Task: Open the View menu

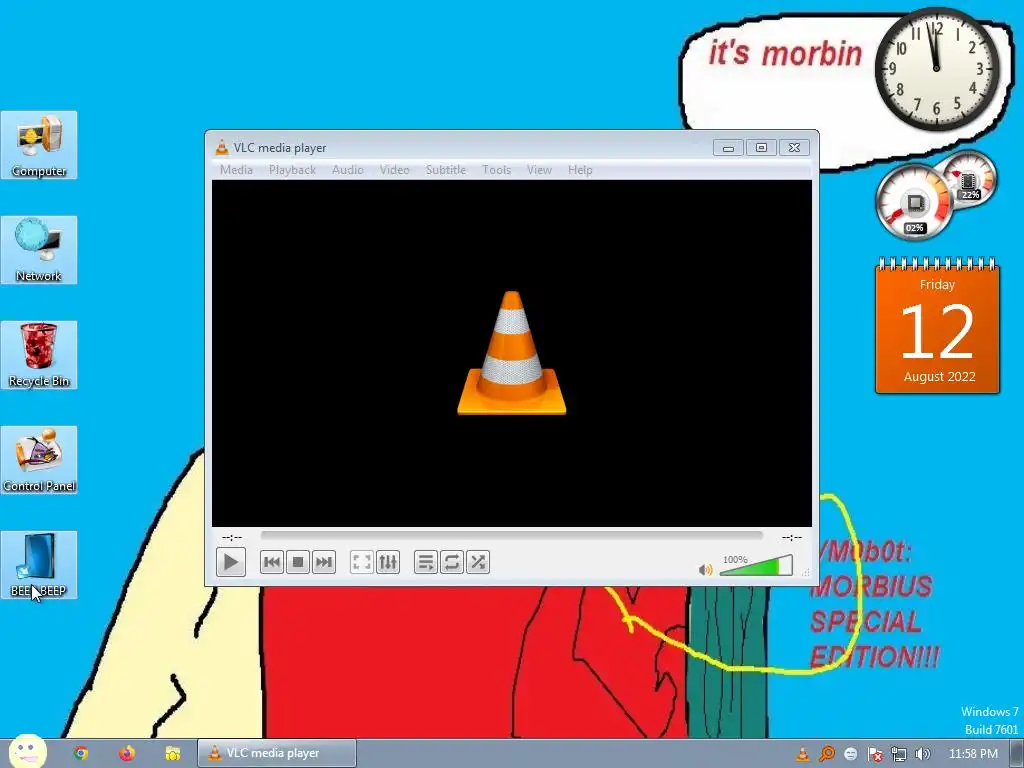Action: tap(539, 170)
